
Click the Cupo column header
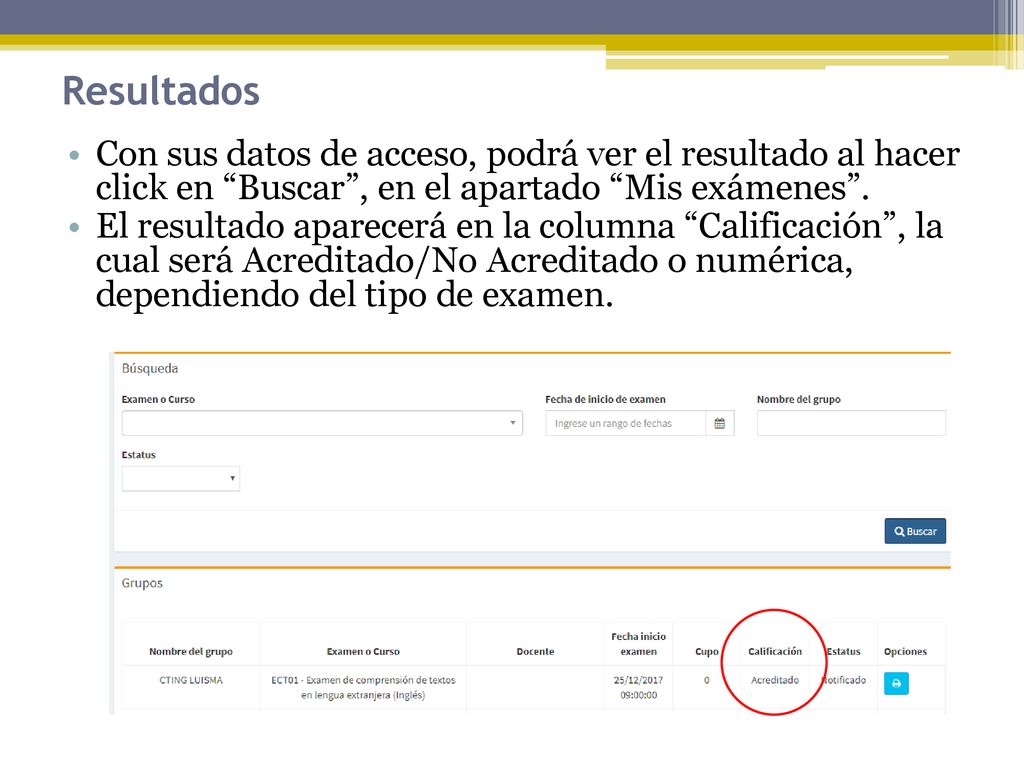707,651
